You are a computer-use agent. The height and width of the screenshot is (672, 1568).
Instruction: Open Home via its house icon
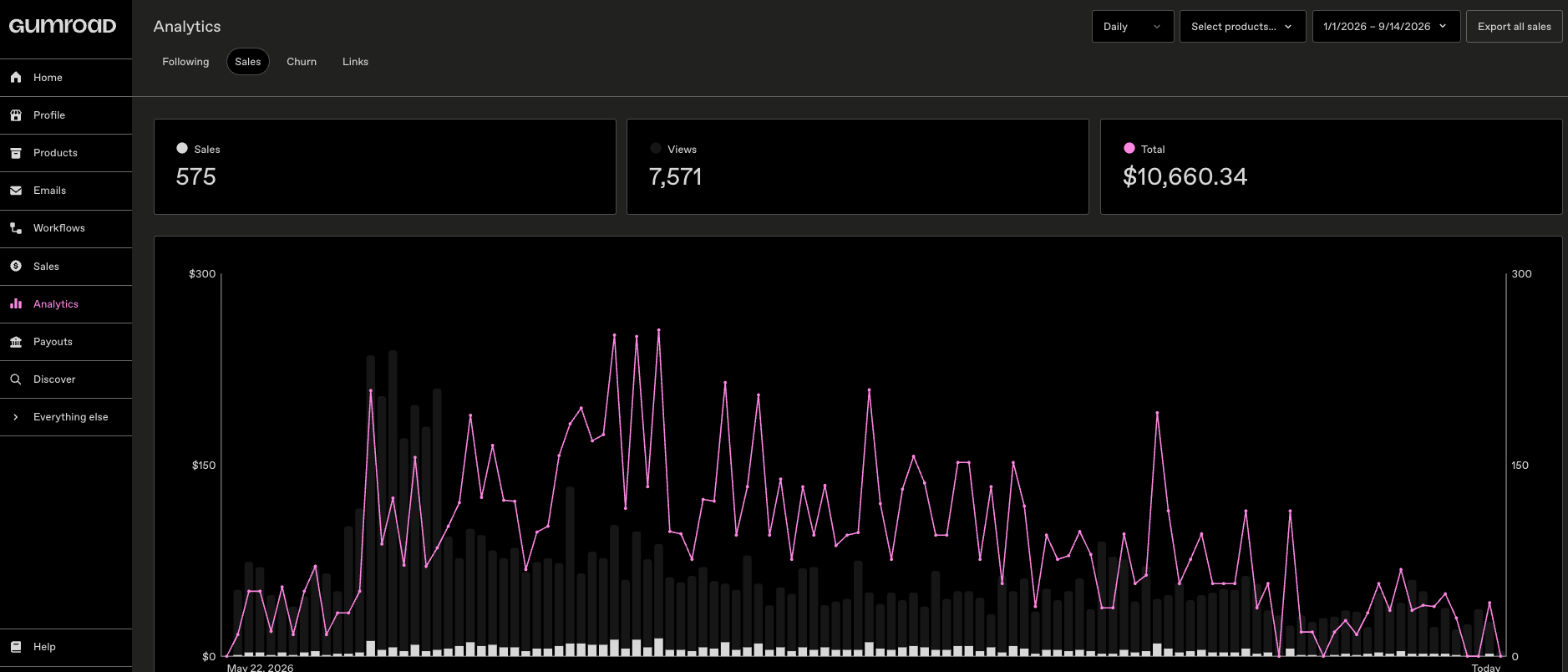[16, 77]
